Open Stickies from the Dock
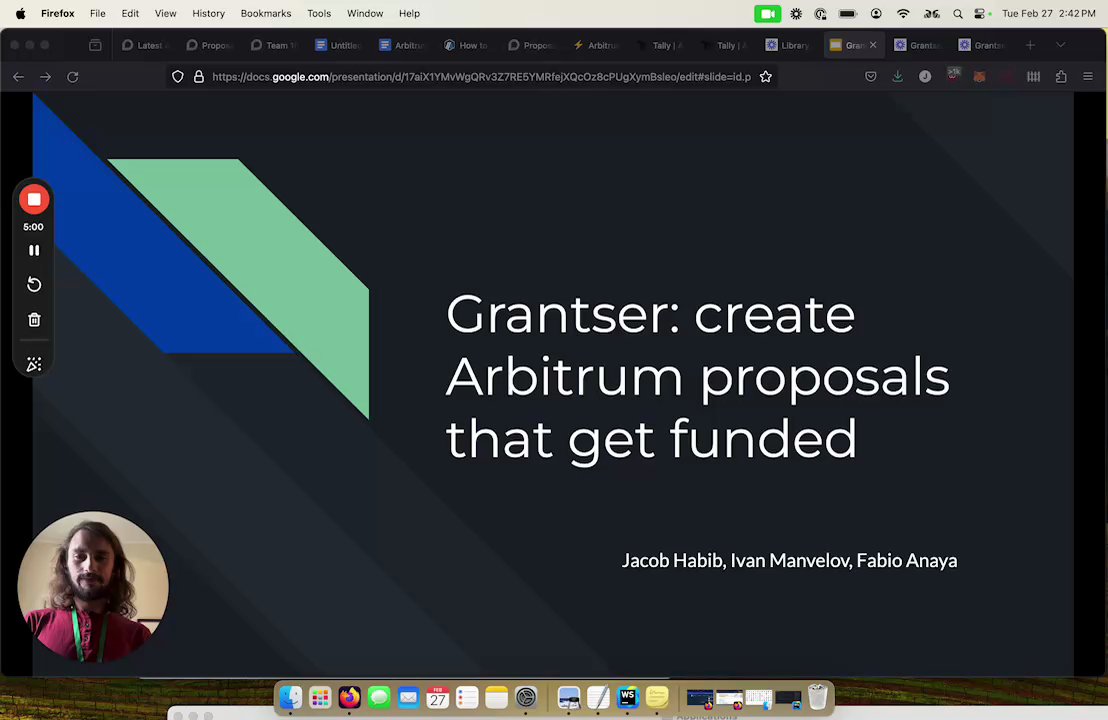The height and width of the screenshot is (720, 1108). (x=657, y=698)
